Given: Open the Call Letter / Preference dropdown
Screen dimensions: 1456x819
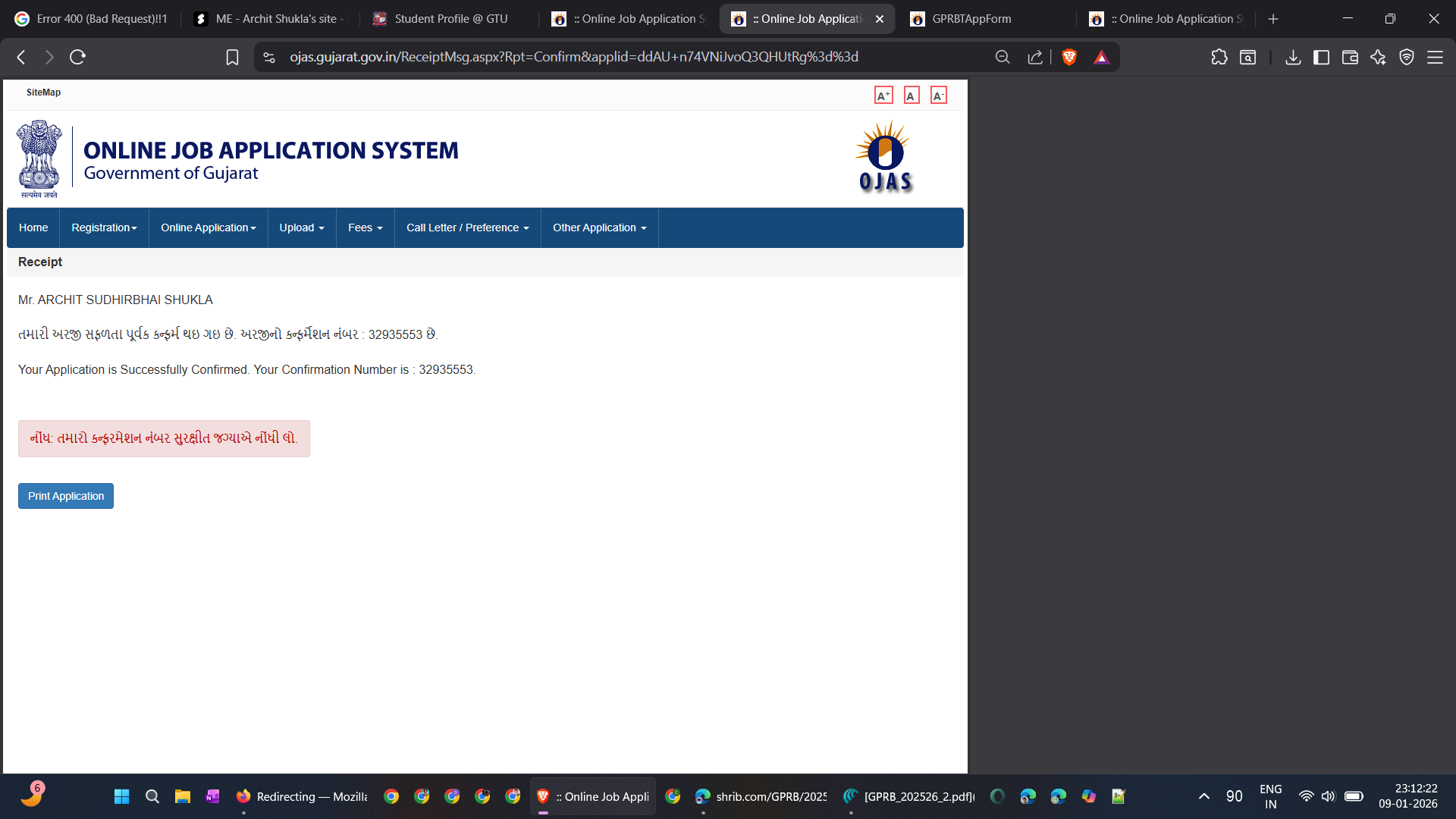Looking at the screenshot, I should (x=467, y=227).
